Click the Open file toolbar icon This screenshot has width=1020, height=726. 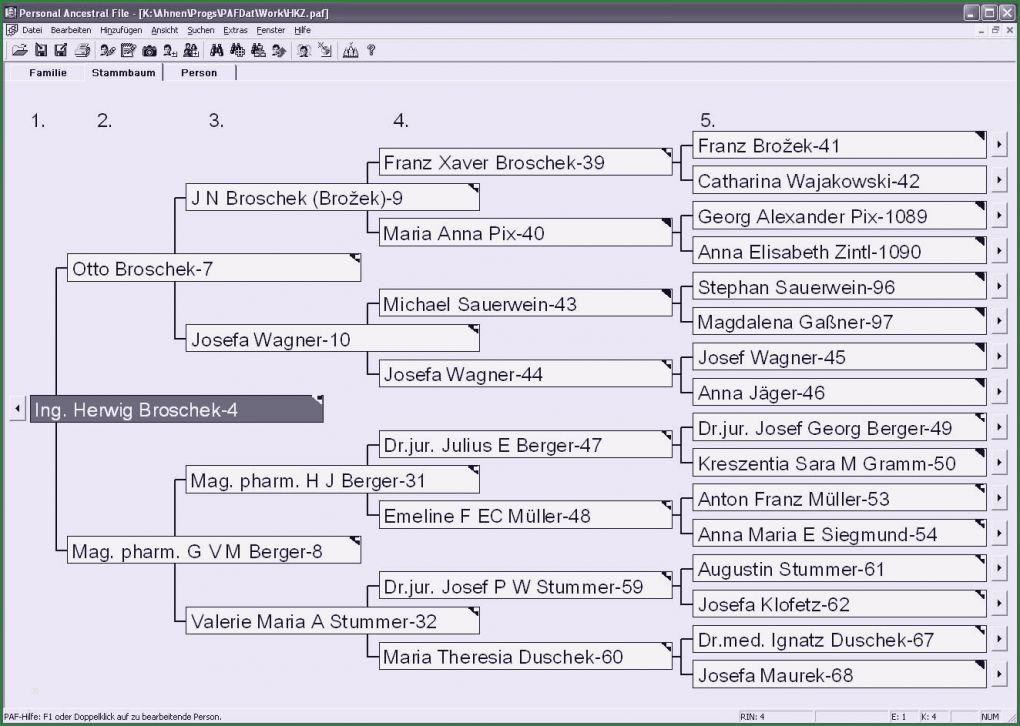[19, 50]
